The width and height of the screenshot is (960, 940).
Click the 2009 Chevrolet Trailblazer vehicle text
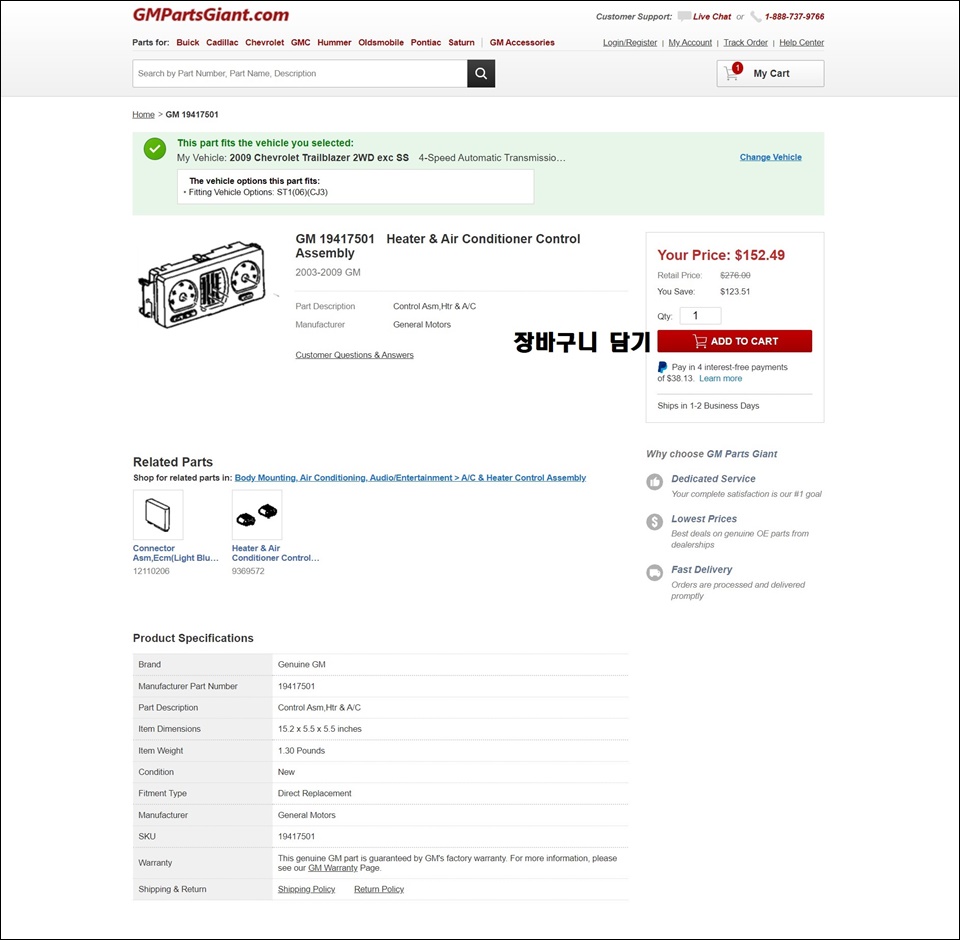319,158
